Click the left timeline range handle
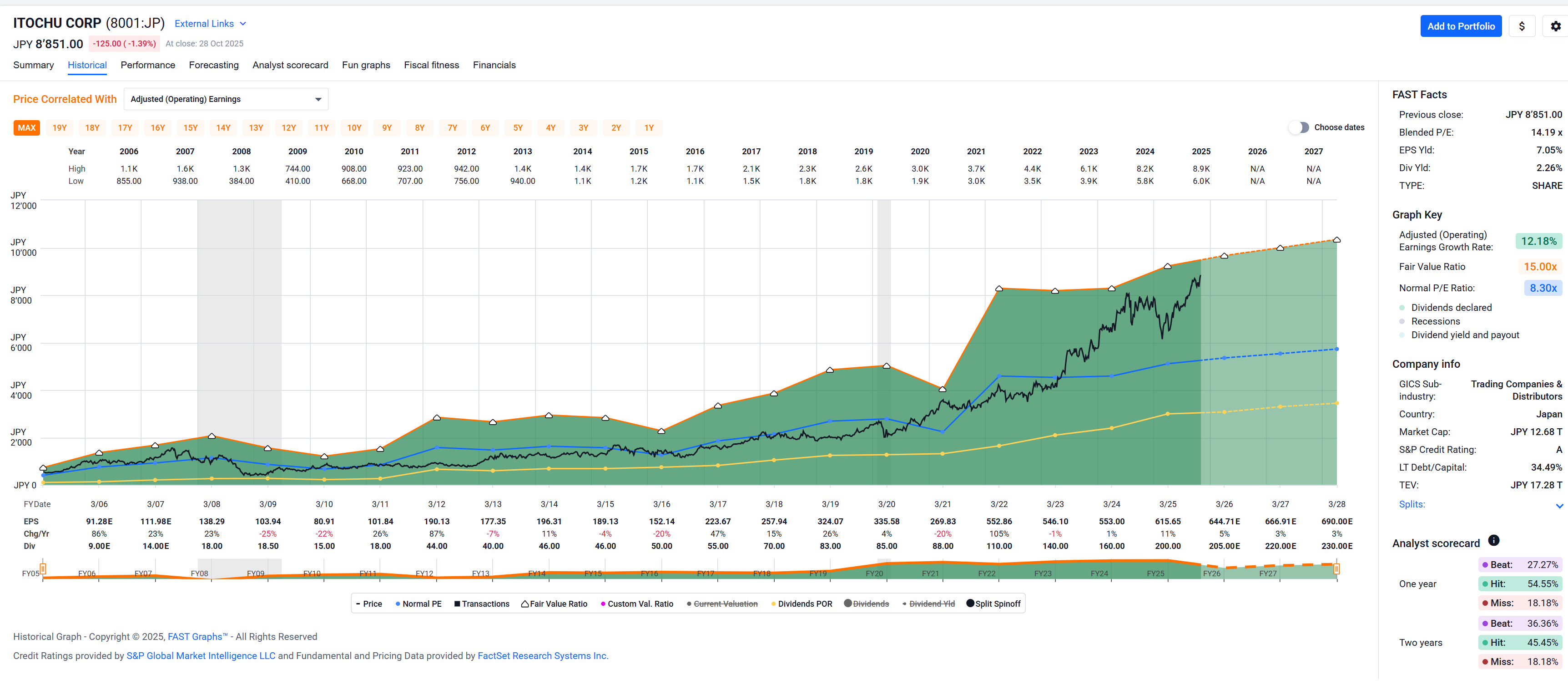1568x695 pixels. (x=43, y=569)
